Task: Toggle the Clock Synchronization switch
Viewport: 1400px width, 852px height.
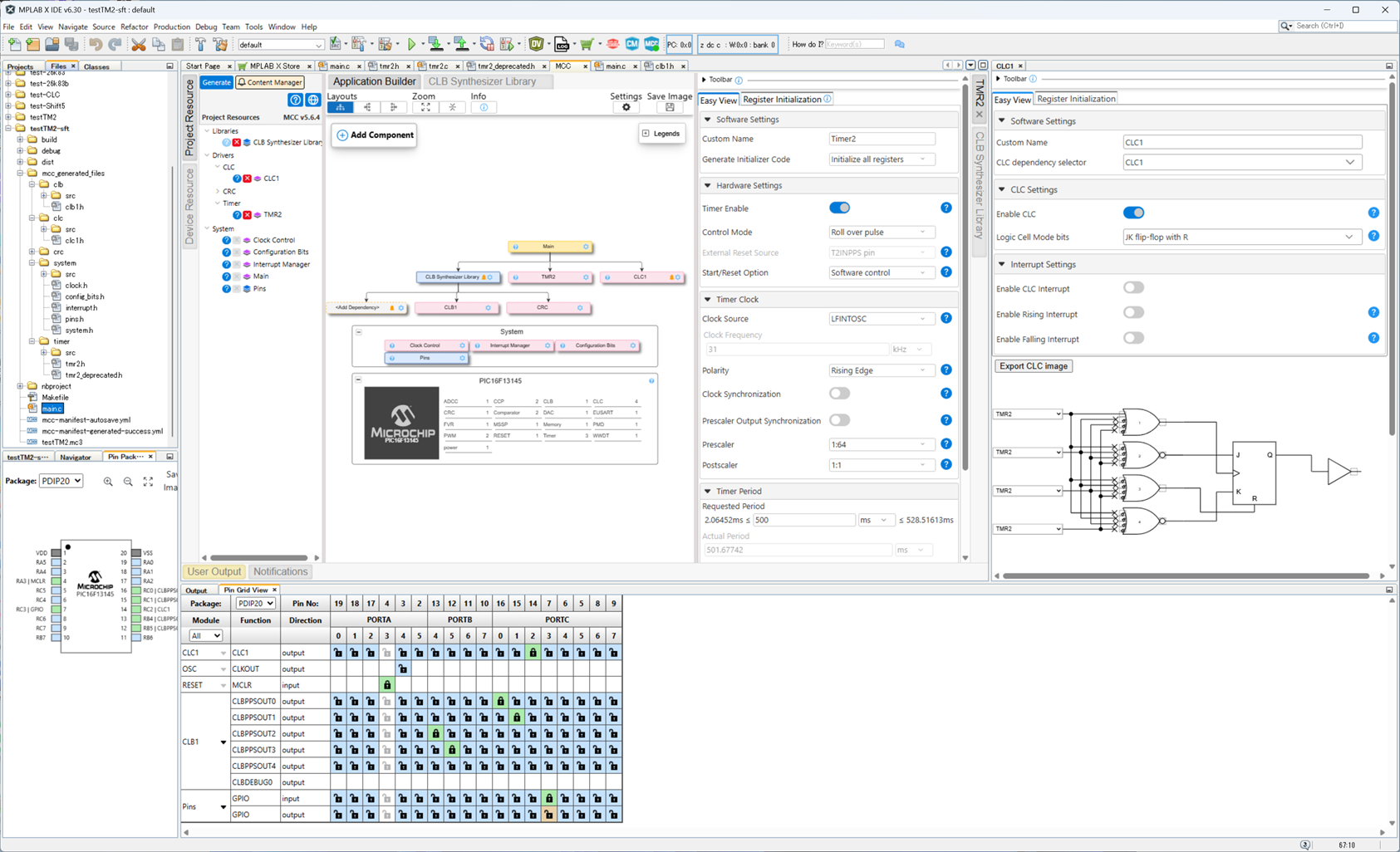Action: [x=839, y=394]
